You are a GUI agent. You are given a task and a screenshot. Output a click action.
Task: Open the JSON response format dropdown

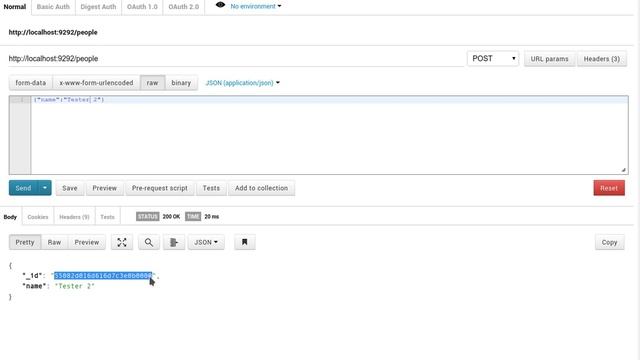click(206, 242)
